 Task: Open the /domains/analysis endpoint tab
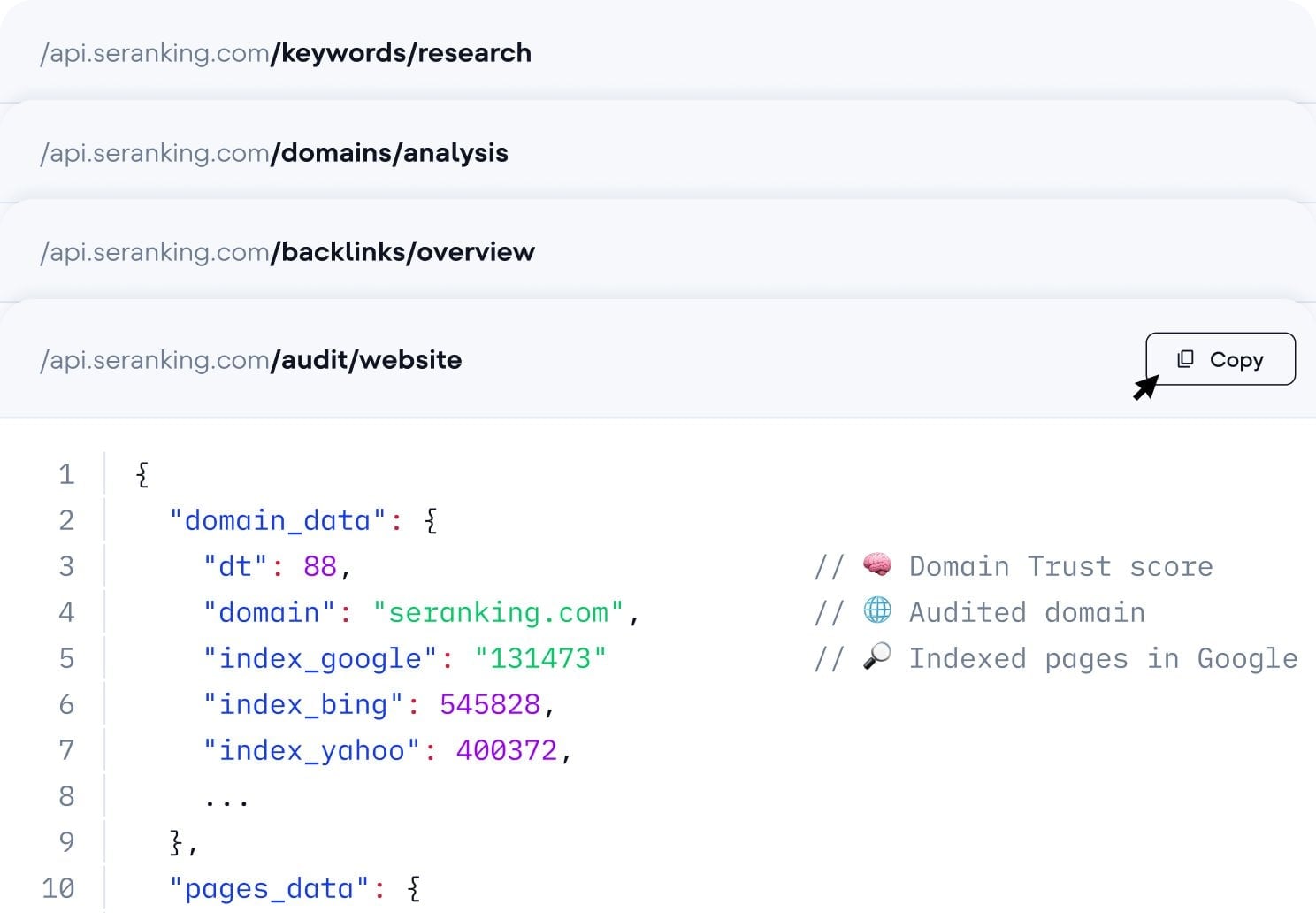pyautogui.click(x=658, y=153)
